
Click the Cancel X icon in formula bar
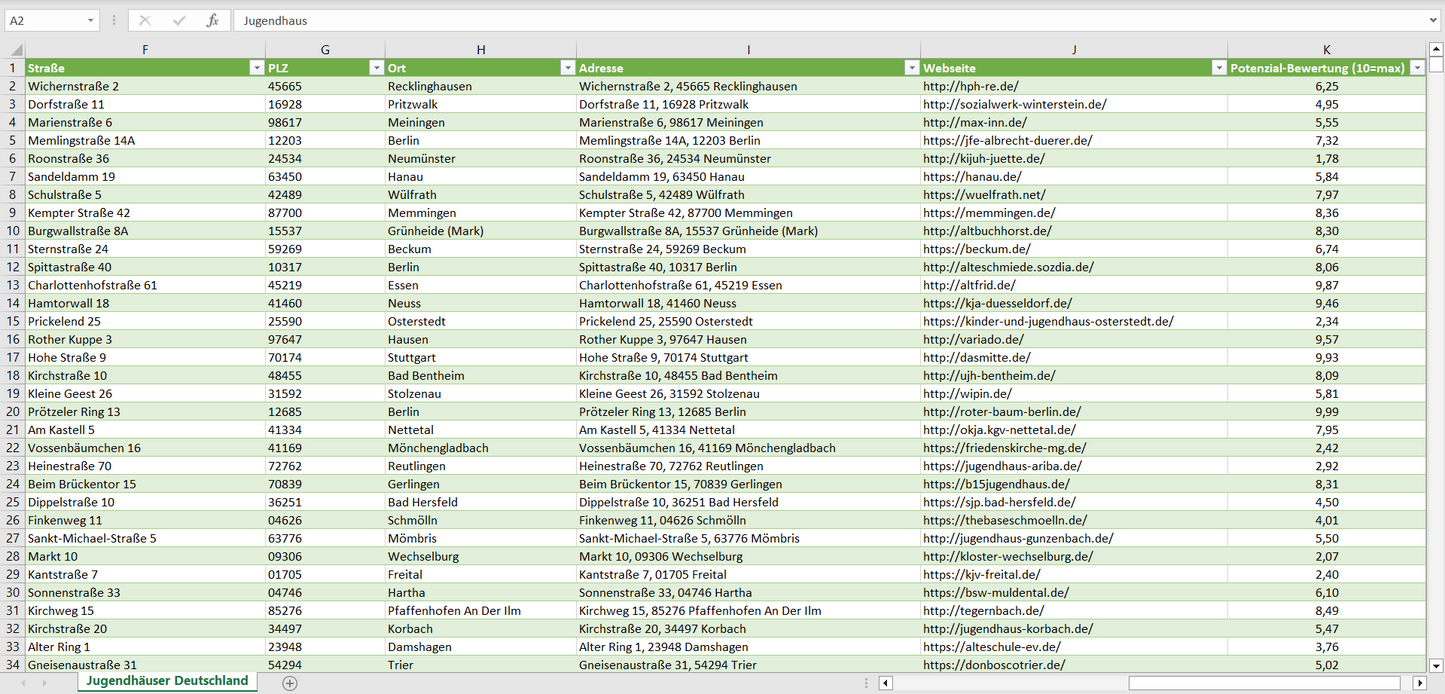[145, 20]
